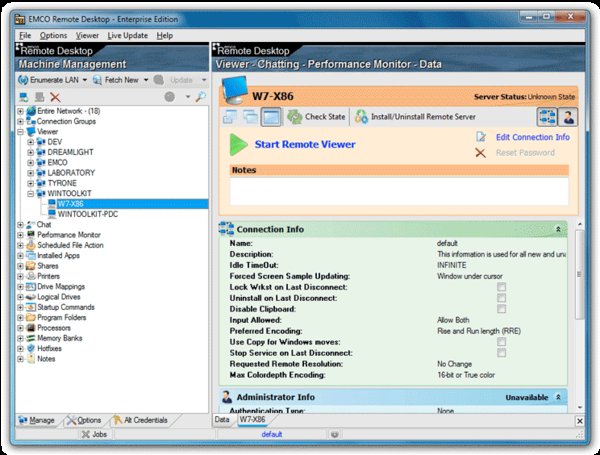Image resolution: width=600 pixels, height=455 pixels.
Task: Click the Check State icon
Action: [295, 117]
